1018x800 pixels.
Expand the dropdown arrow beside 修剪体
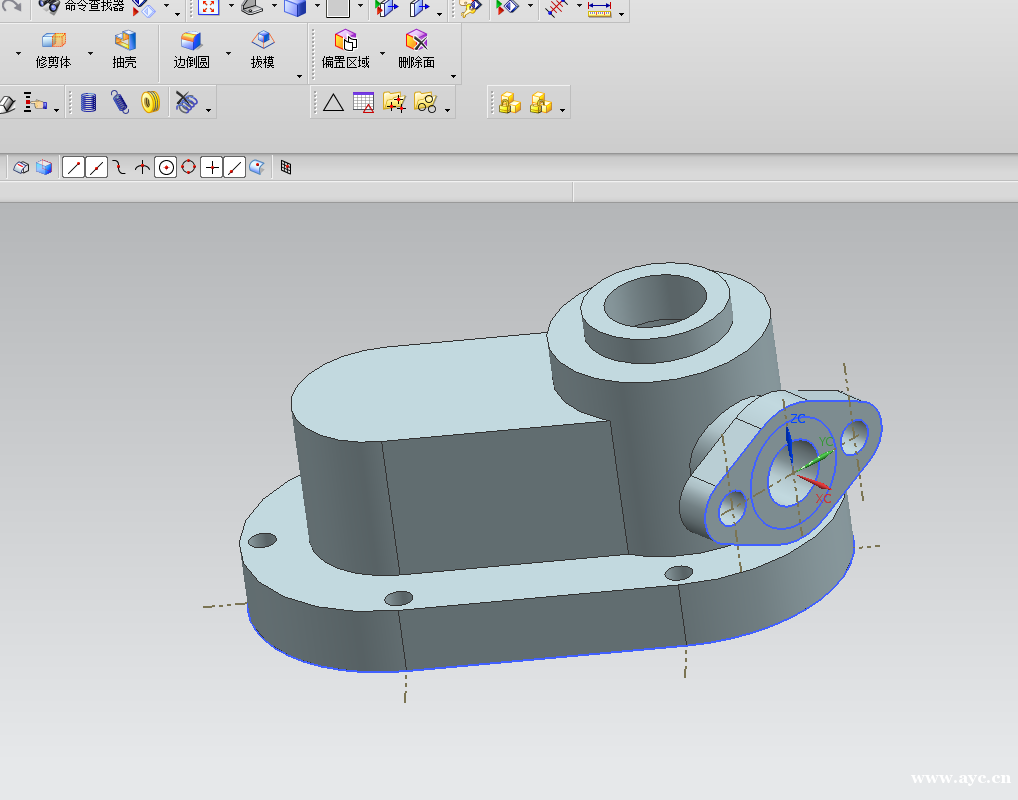pyautogui.click(x=90, y=53)
